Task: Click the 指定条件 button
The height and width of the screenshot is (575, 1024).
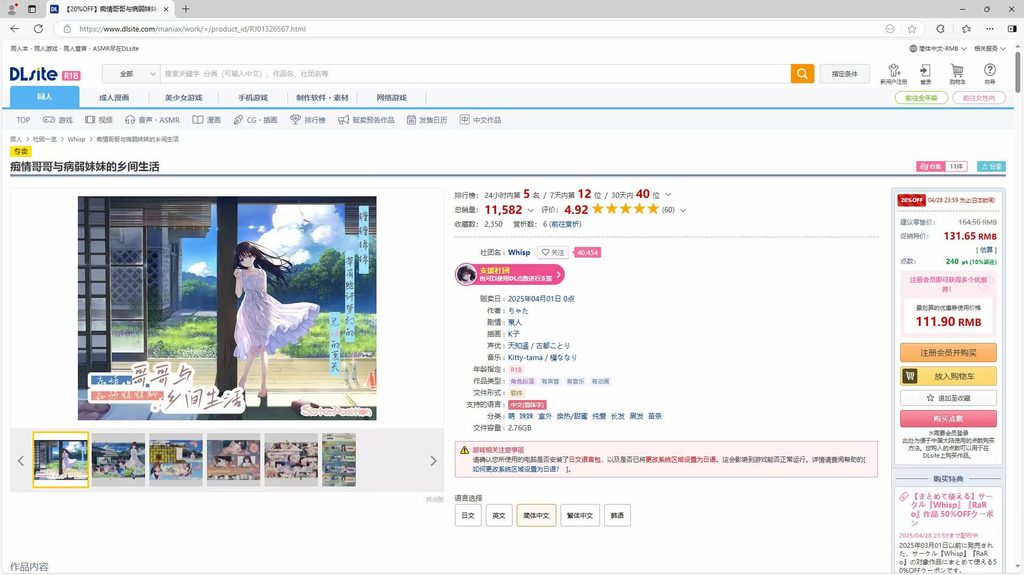Action: click(x=844, y=74)
